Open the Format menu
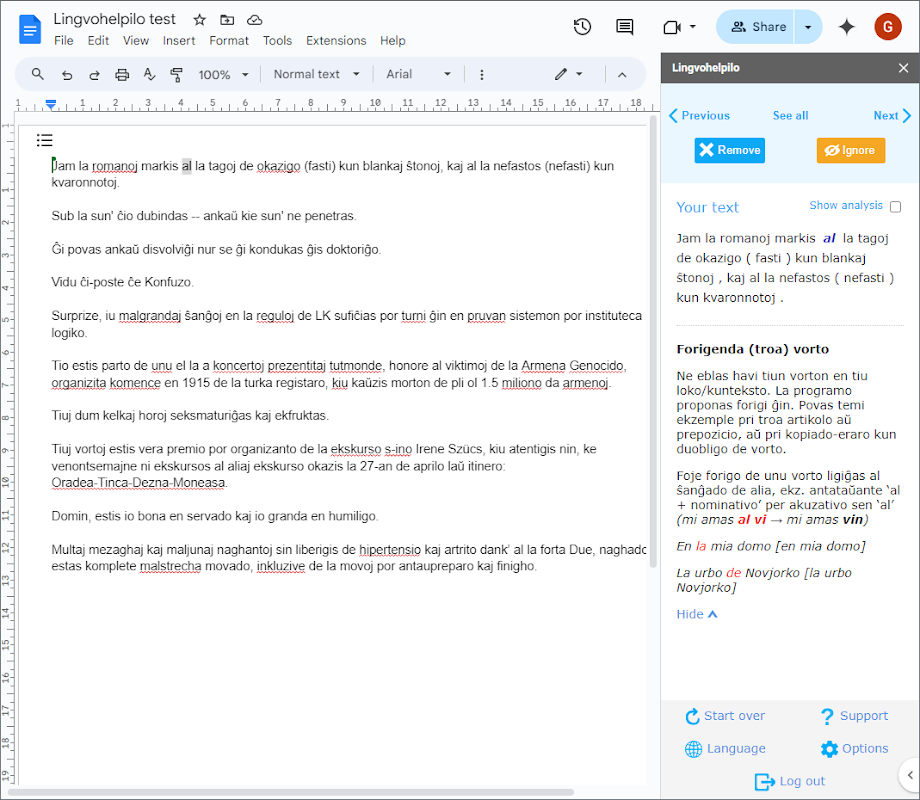 [x=229, y=40]
